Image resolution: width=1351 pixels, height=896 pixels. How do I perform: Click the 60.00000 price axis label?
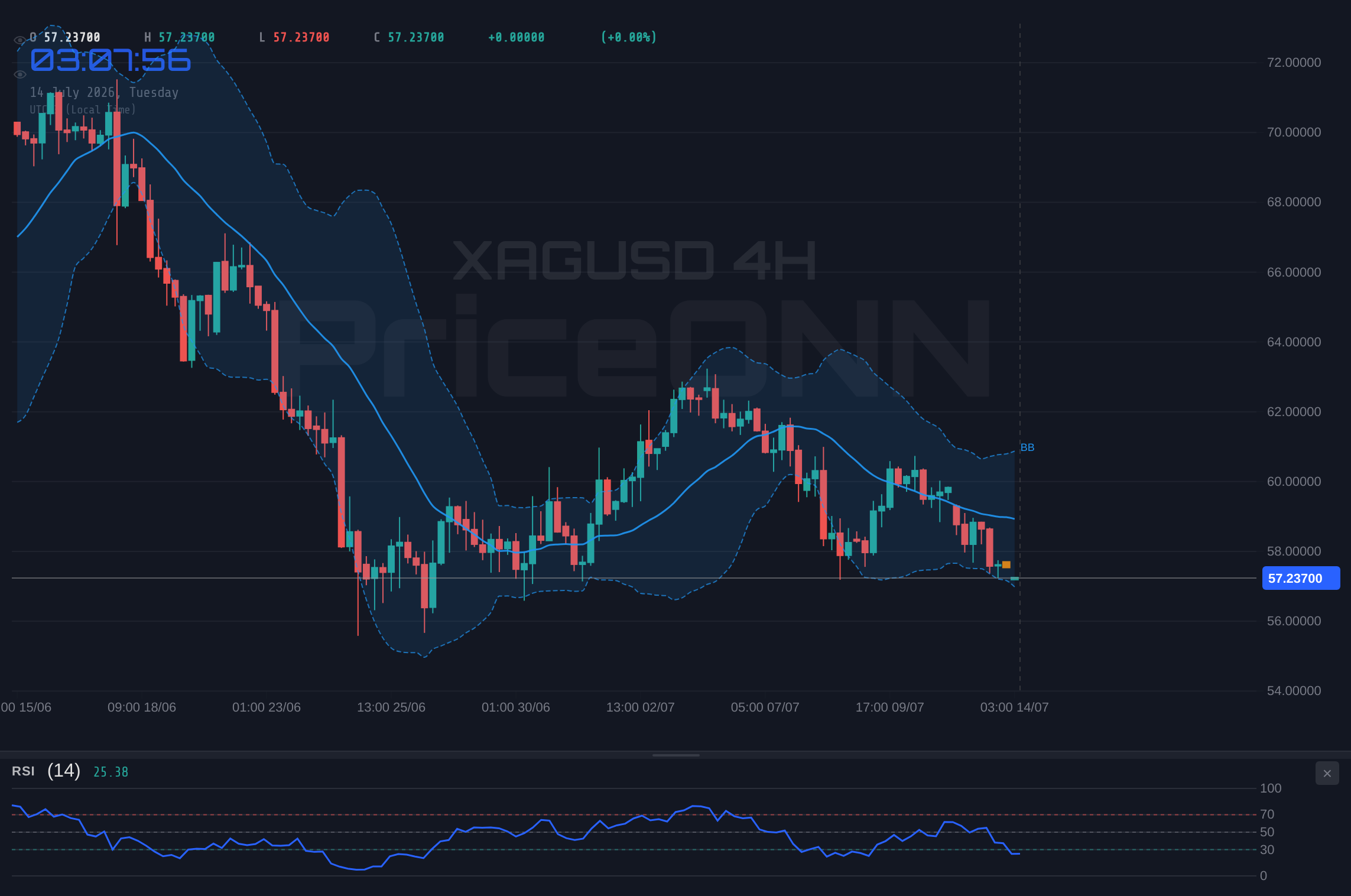[x=1294, y=482]
